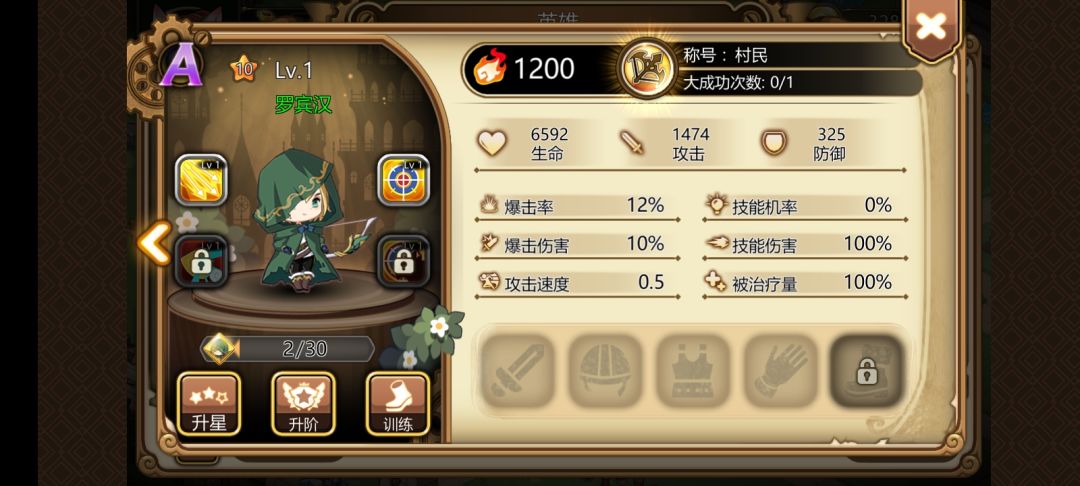Tap the 1200 combat power flame icon
Image resolution: width=1080 pixels, height=486 pixels.
pos(490,67)
